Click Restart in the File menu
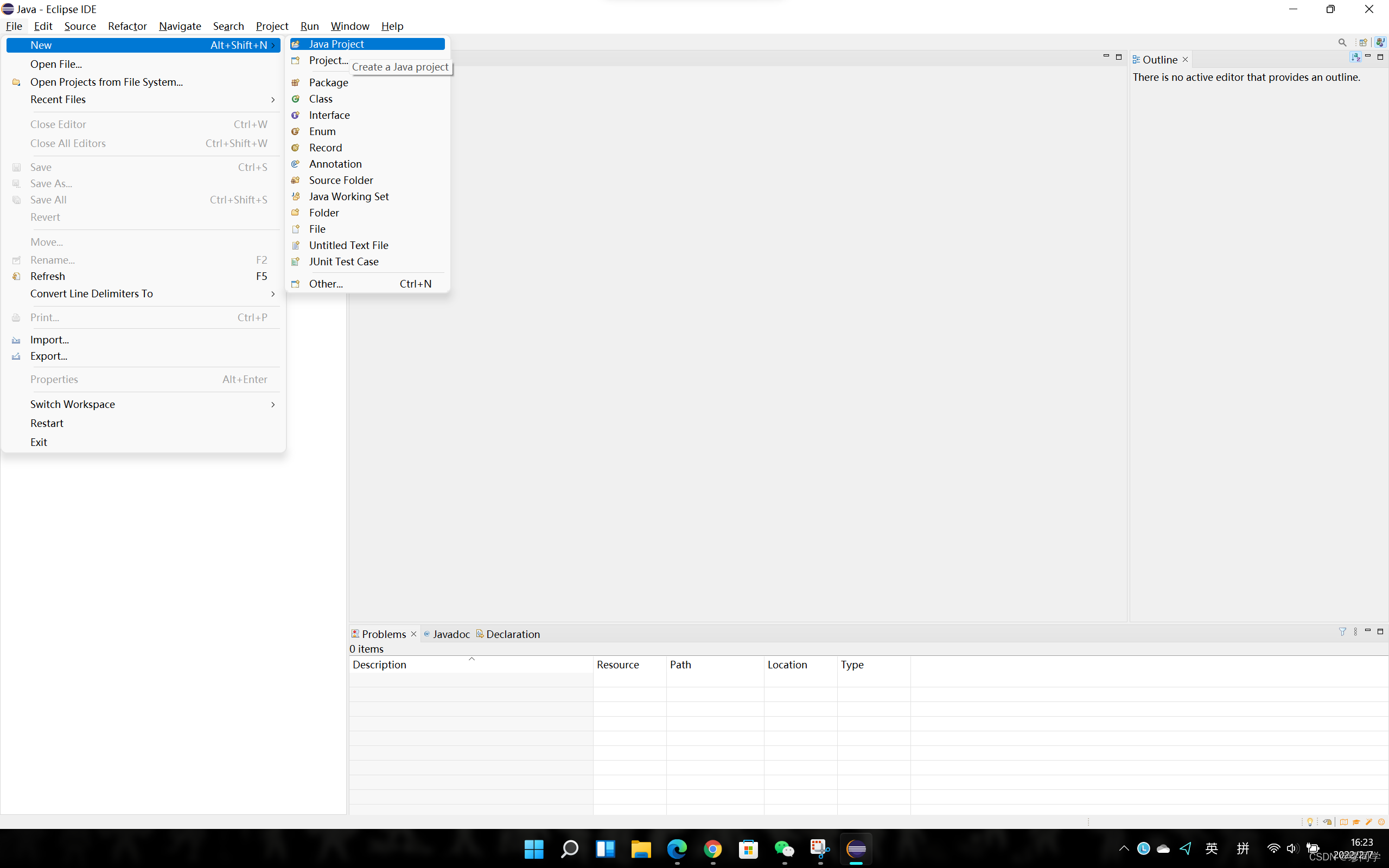Viewport: 1389px width, 868px height. click(143, 423)
